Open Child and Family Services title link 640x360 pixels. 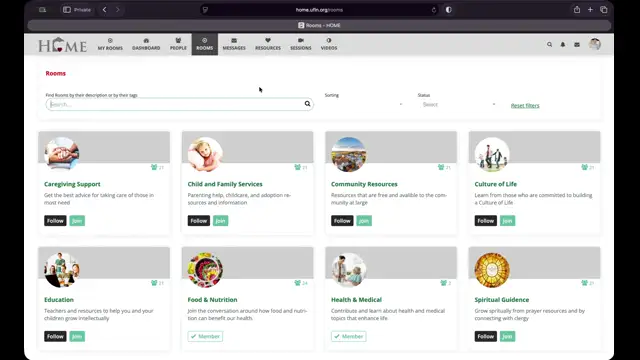pyautogui.click(x=225, y=184)
